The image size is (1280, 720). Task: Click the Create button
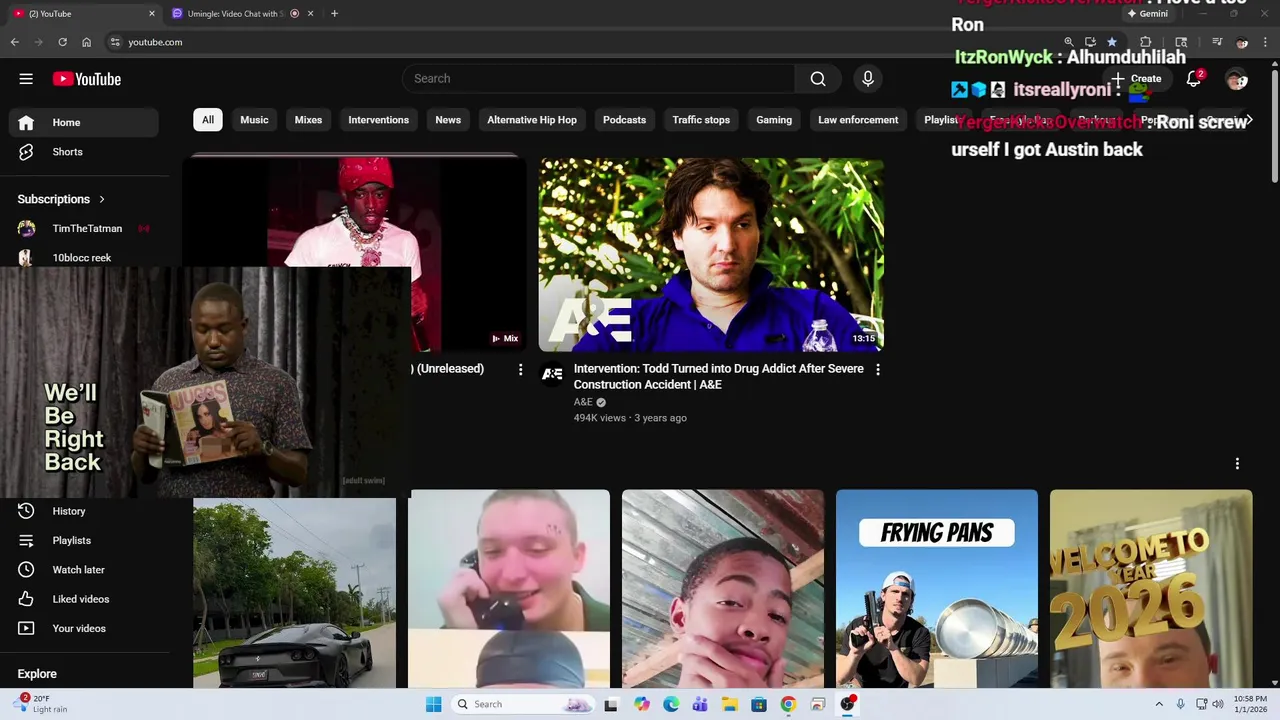point(1136,79)
